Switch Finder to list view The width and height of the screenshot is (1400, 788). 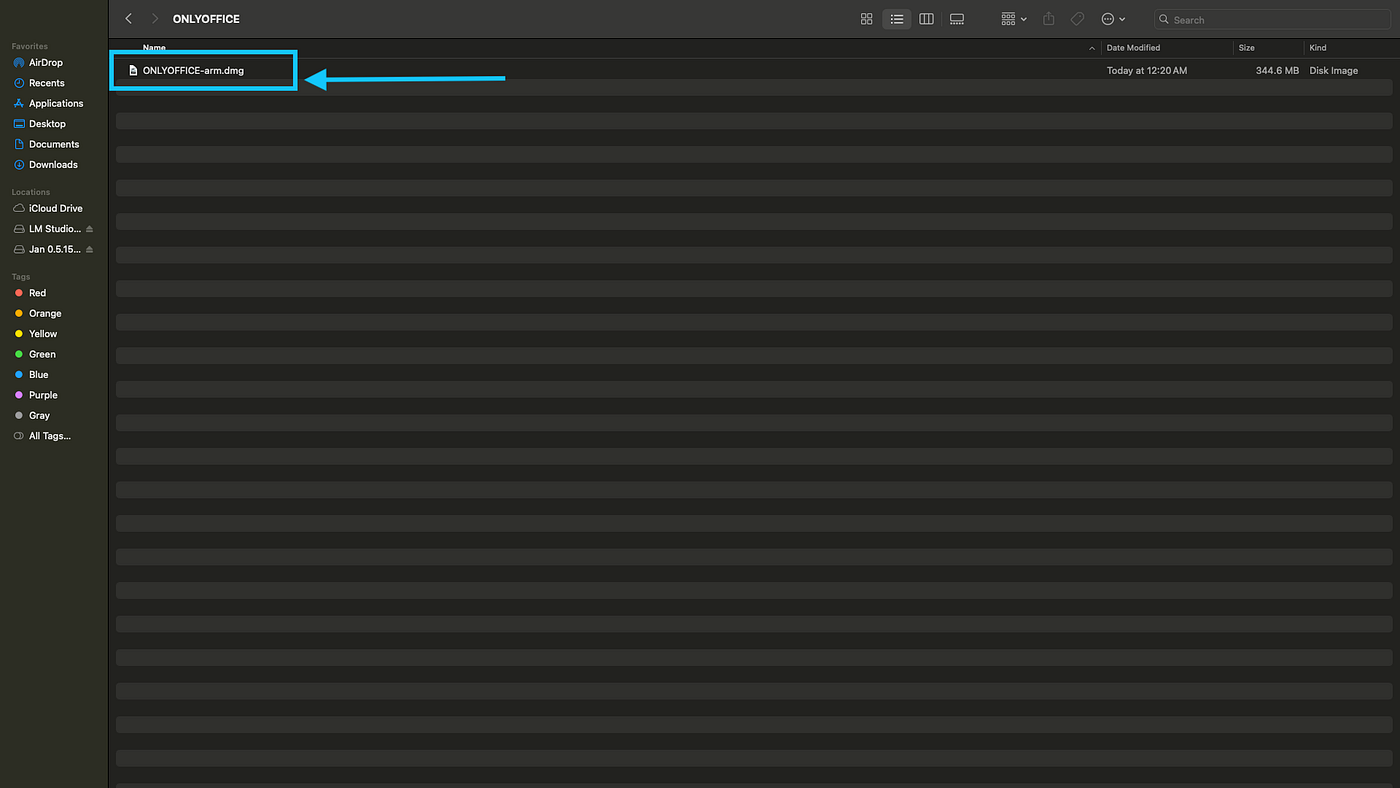897,19
